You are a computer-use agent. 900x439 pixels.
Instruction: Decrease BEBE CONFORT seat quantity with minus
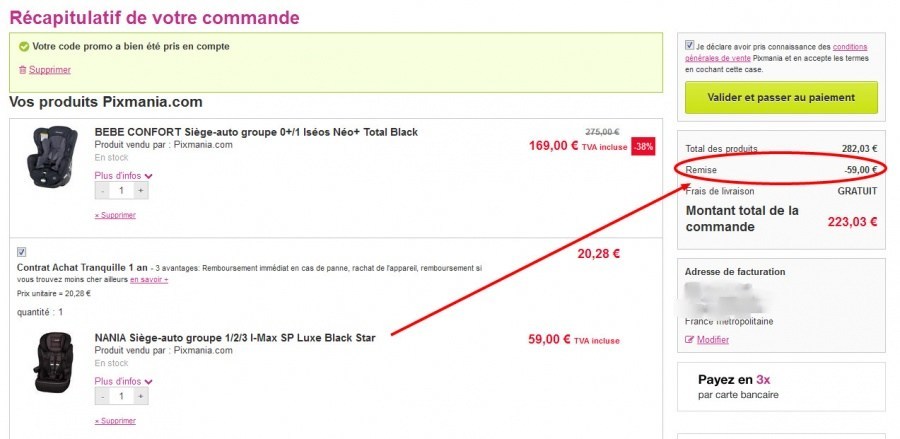tap(103, 191)
